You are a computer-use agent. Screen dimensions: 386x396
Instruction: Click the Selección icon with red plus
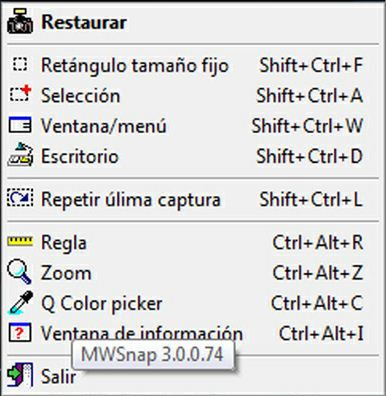[x=20, y=94]
